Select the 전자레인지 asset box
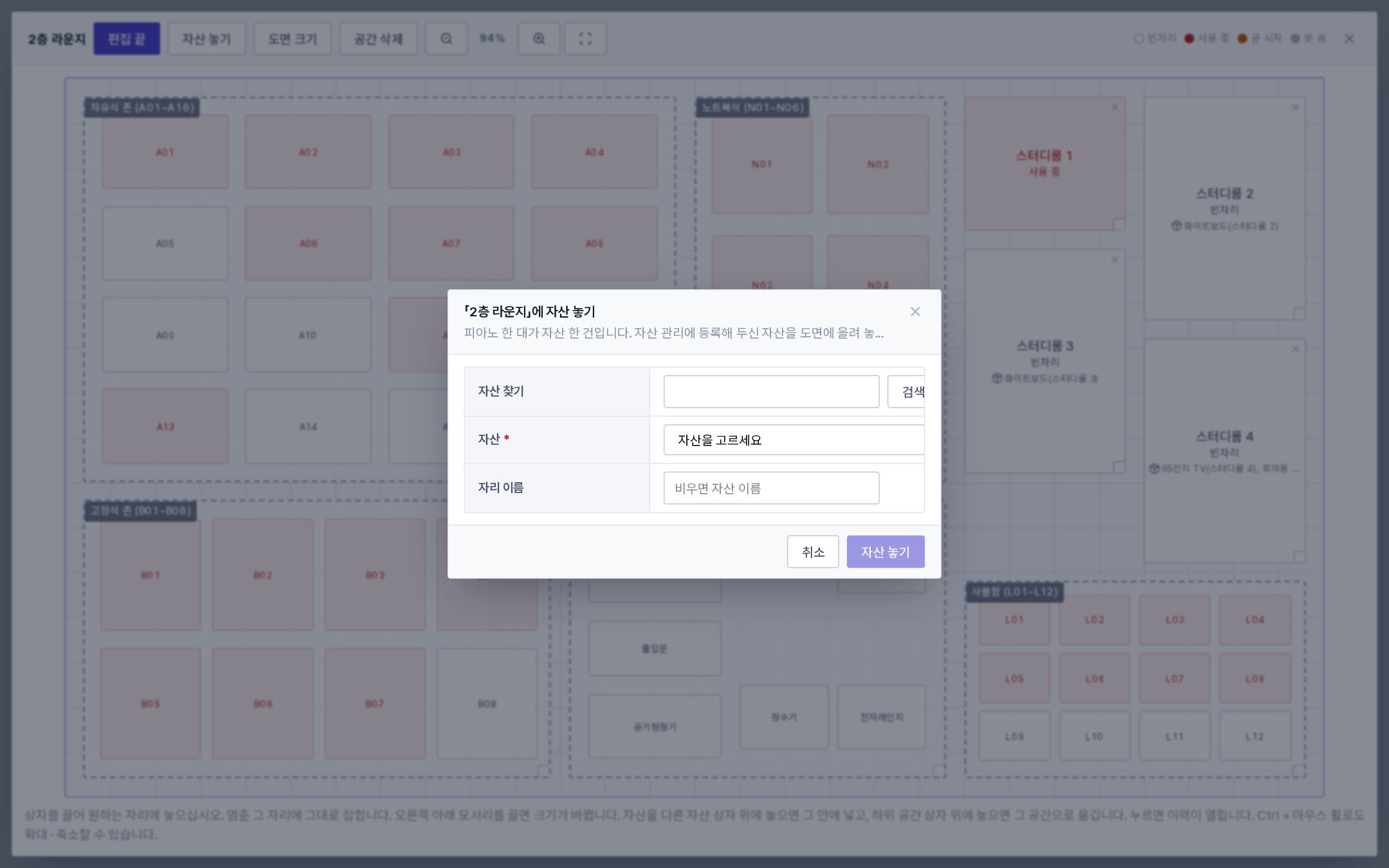Viewport: 1389px width, 868px height. coord(882,717)
